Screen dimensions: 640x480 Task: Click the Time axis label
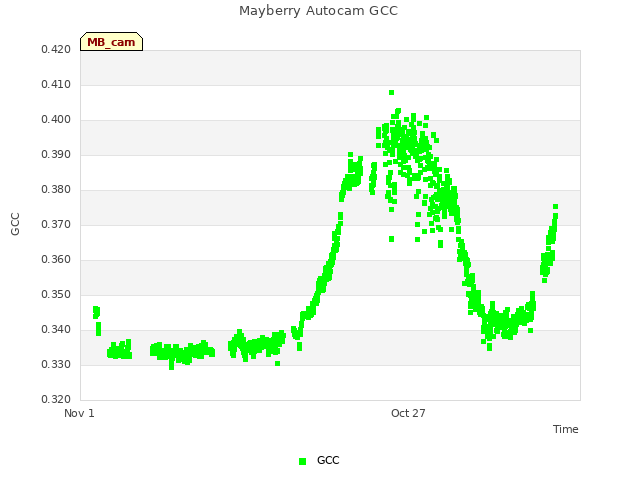tap(566, 429)
